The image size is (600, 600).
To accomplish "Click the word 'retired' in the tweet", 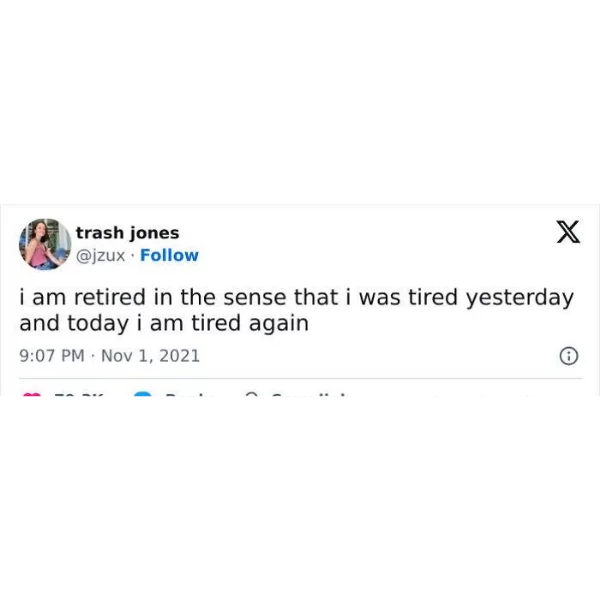I will point(109,297).
